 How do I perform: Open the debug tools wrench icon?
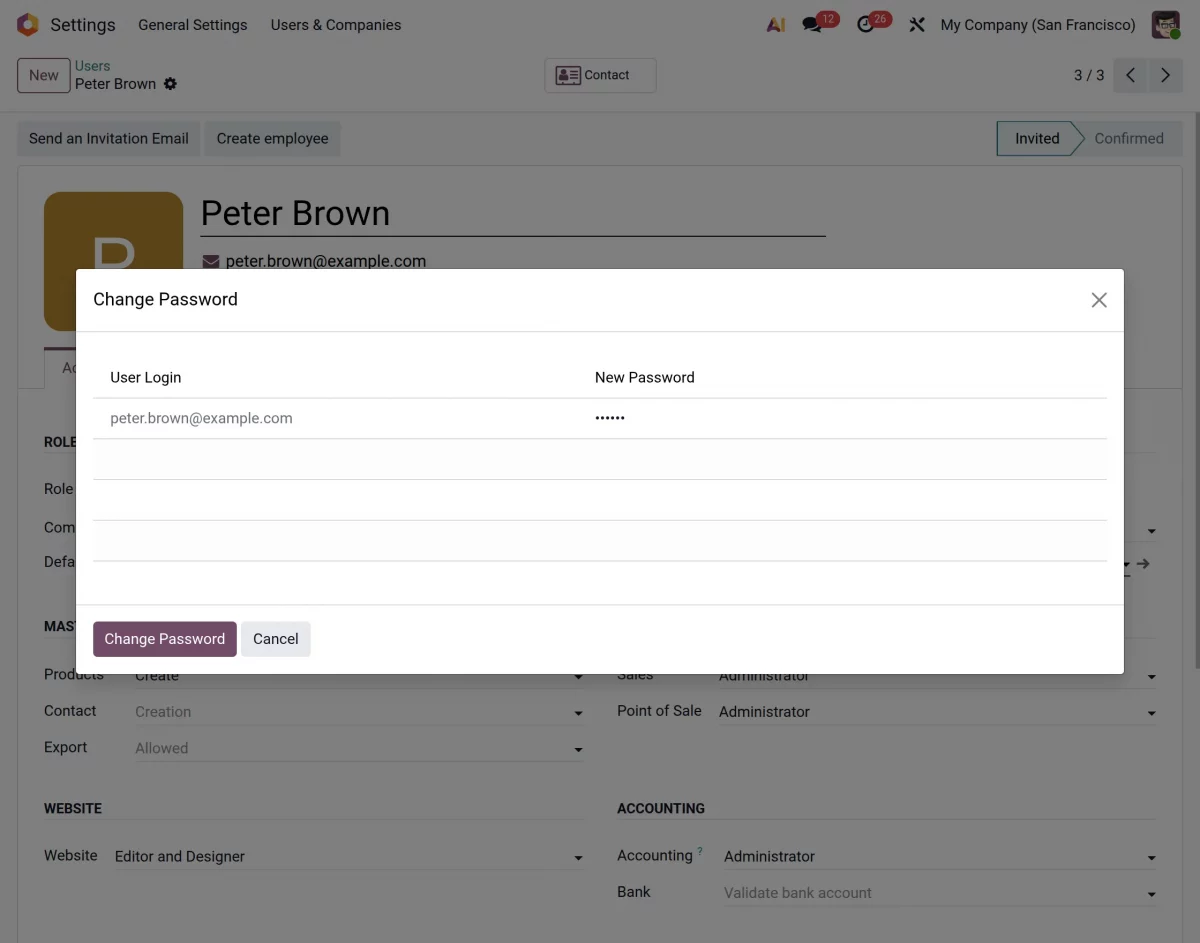coord(917,25)
